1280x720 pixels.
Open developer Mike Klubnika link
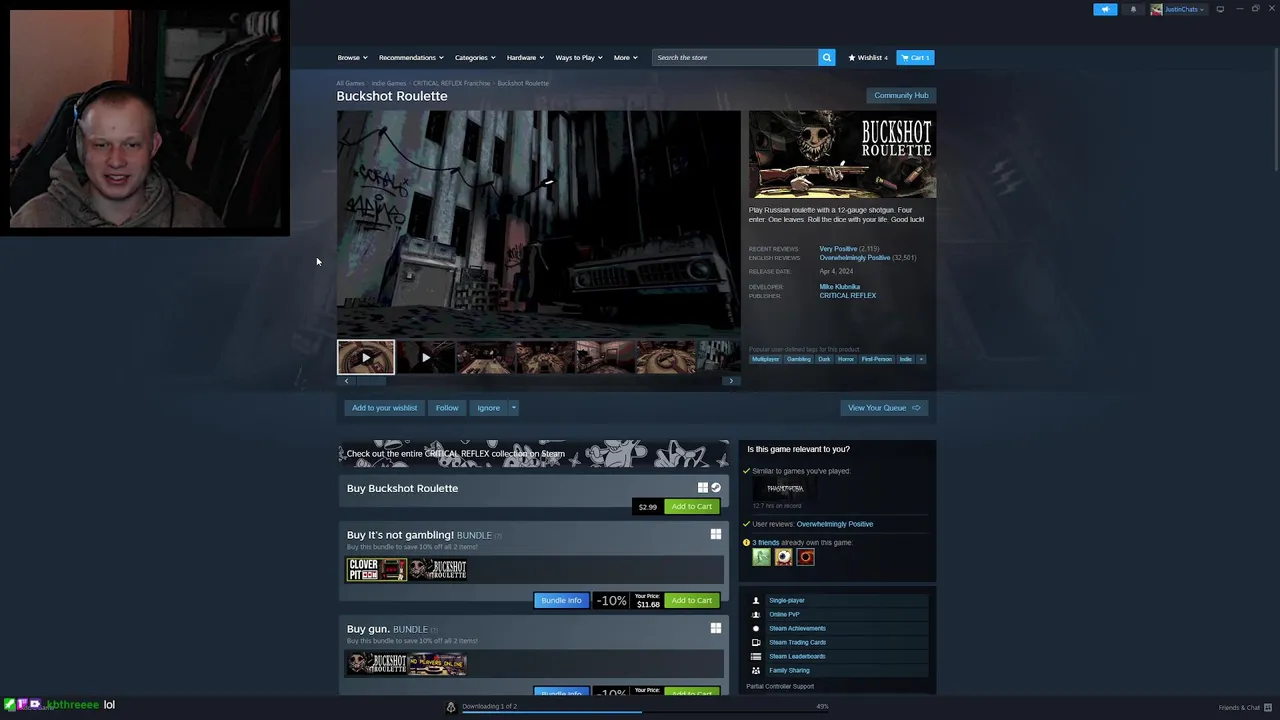click(x=839, y=287)
